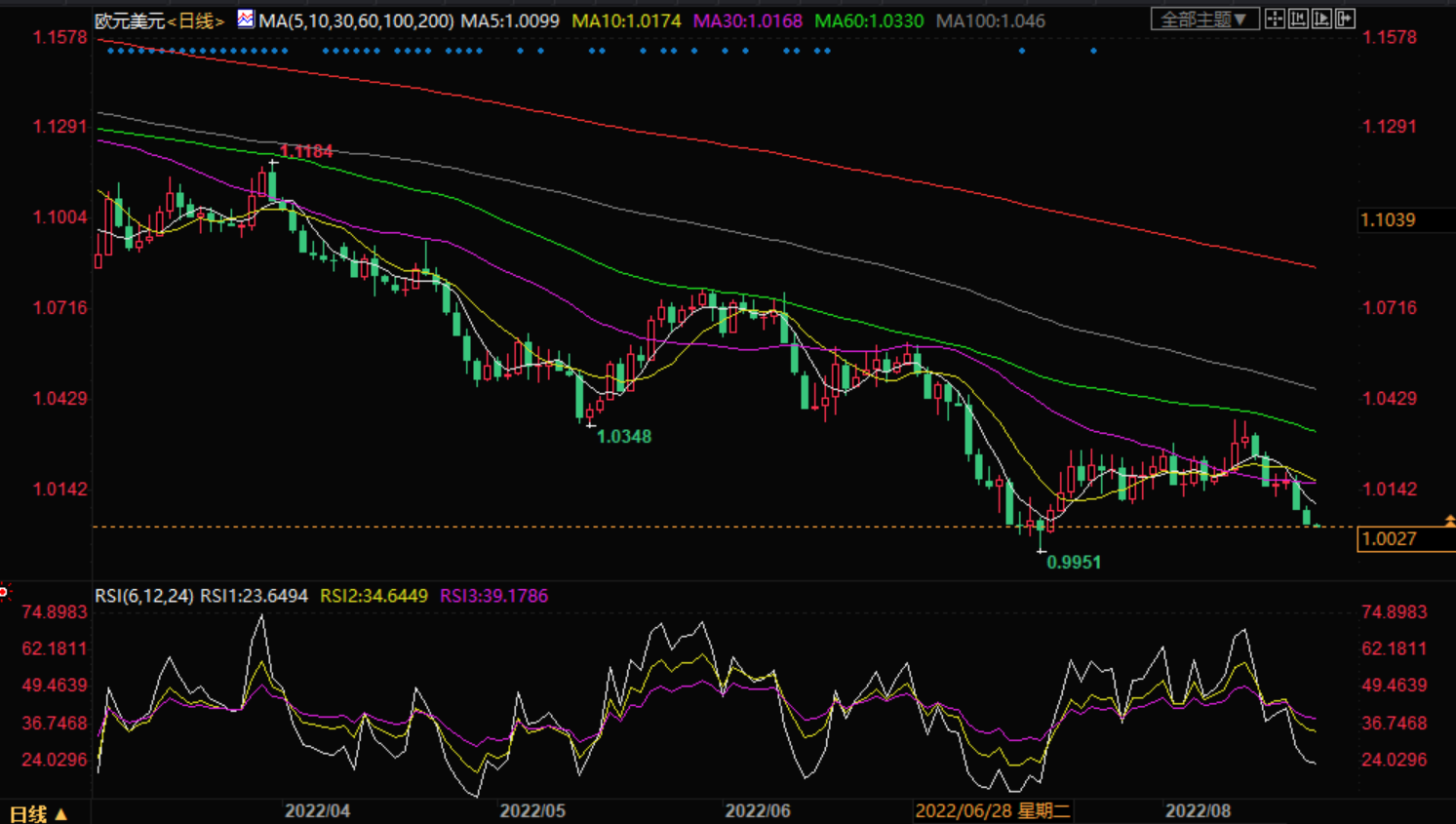Viewport: 1456px width, 824px height.
Task: Click the MA(5,10,30,60,100,200) indicator label
Action: click(356, 20)
